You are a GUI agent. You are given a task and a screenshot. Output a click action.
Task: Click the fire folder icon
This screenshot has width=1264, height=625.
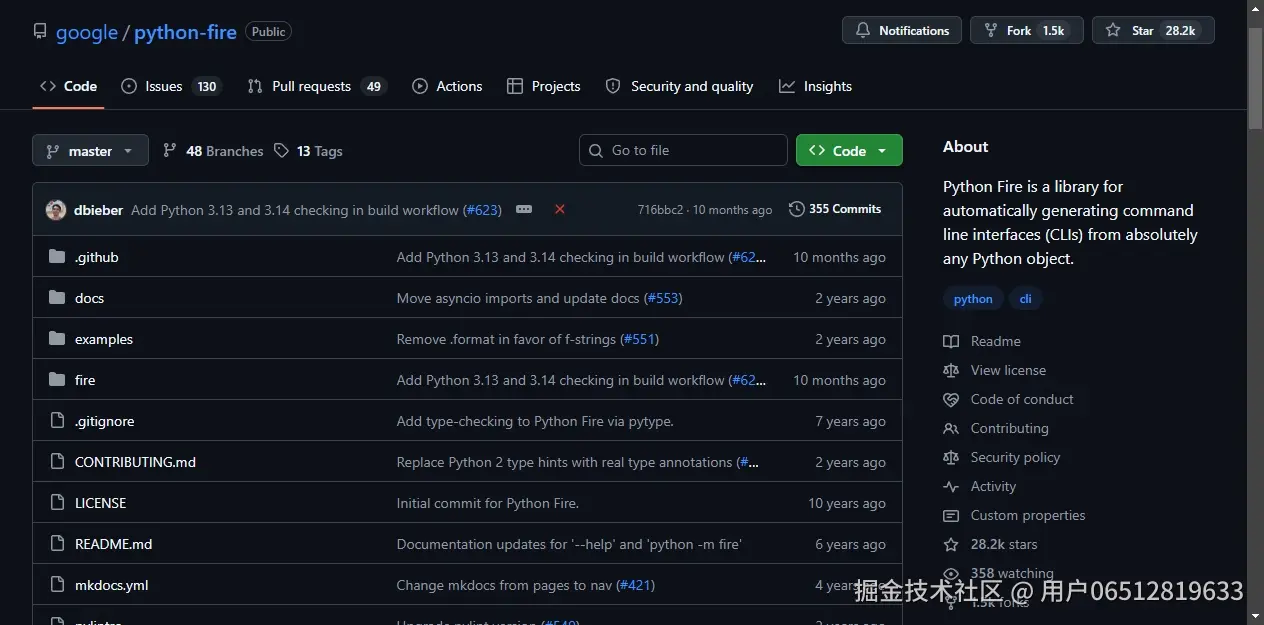point(57,380)
